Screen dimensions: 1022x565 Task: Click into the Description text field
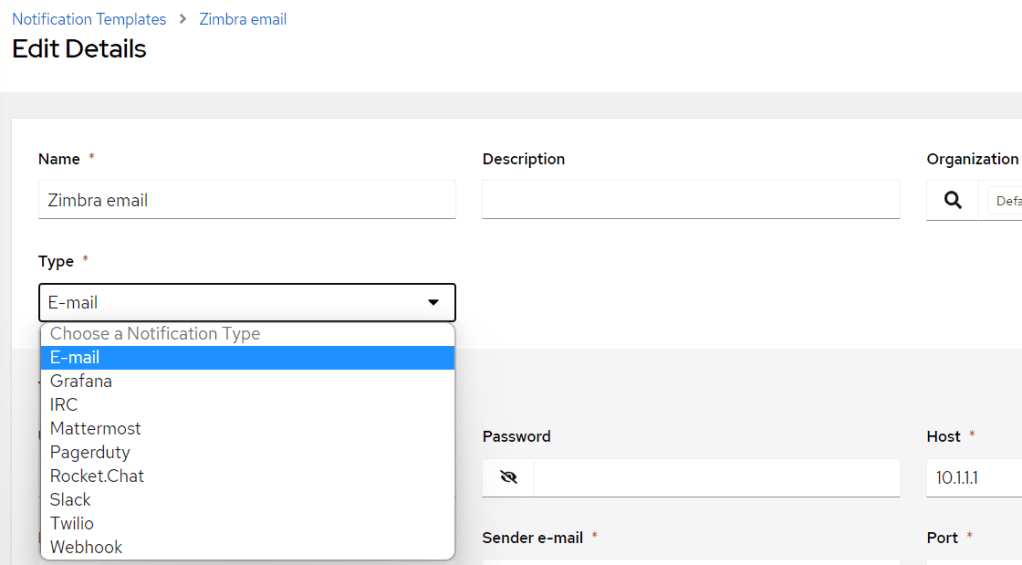click(690, 200)
